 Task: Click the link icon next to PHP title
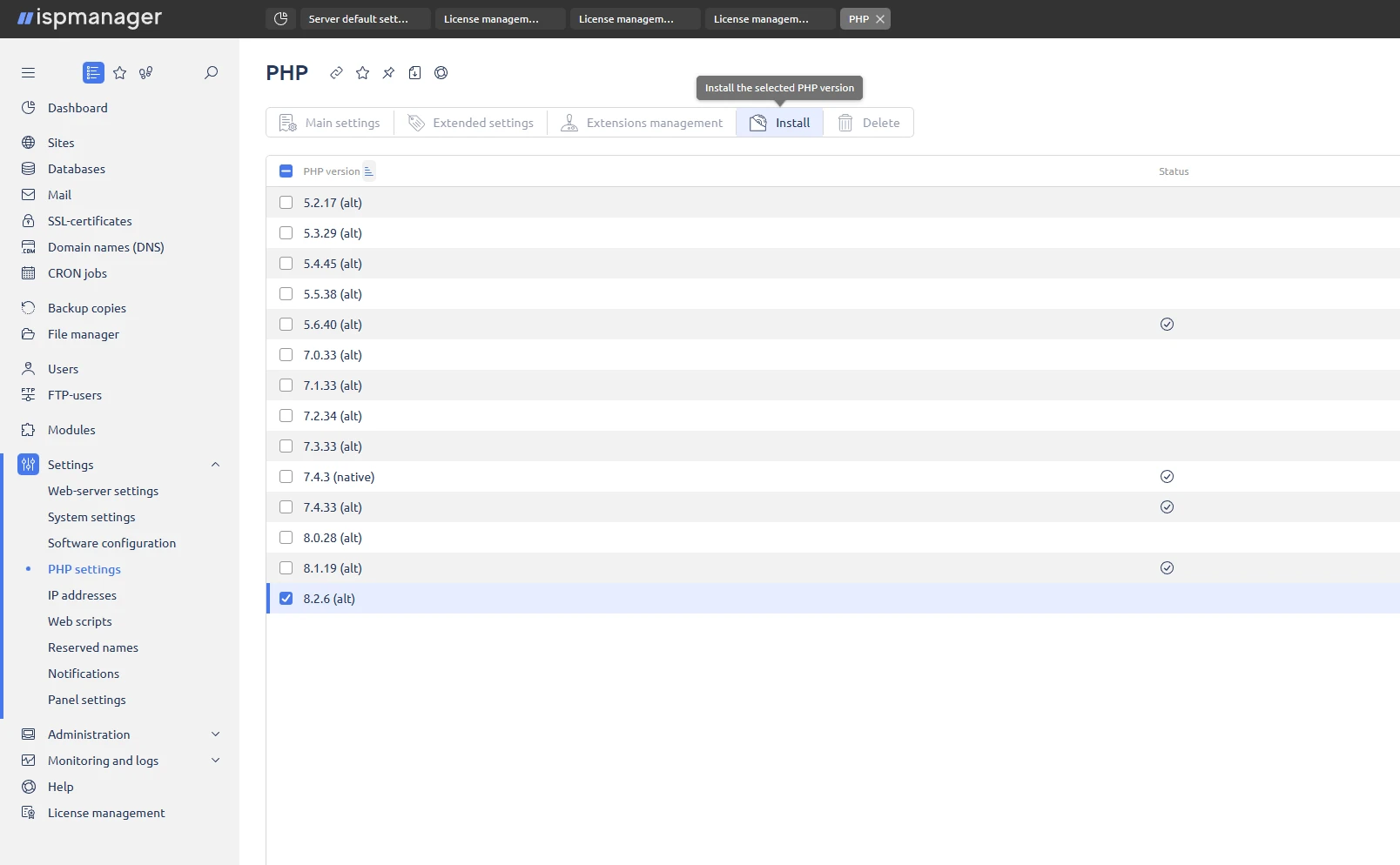click(336, 73)
